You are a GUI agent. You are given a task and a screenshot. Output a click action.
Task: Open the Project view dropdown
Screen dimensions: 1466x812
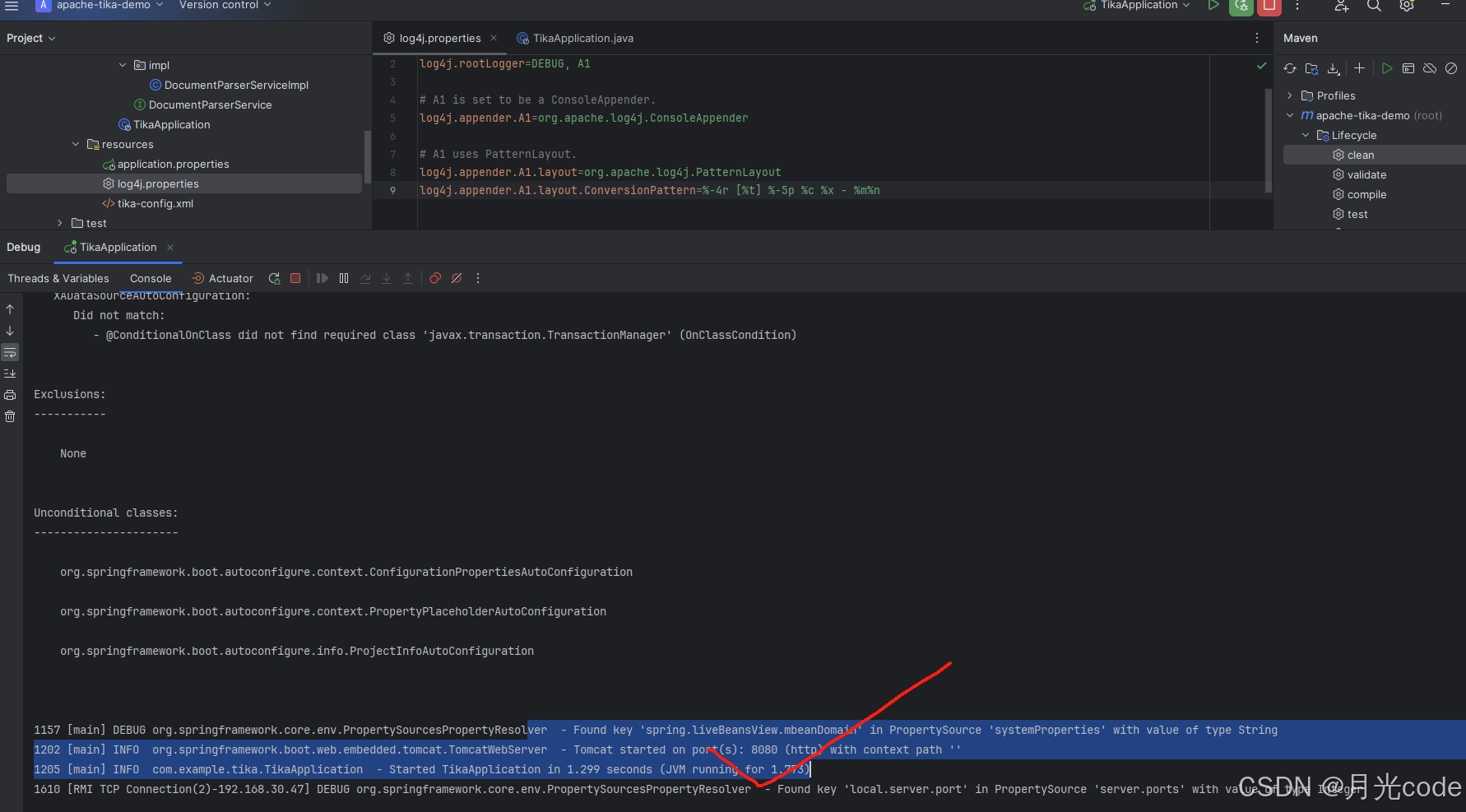tap(31, 38)
